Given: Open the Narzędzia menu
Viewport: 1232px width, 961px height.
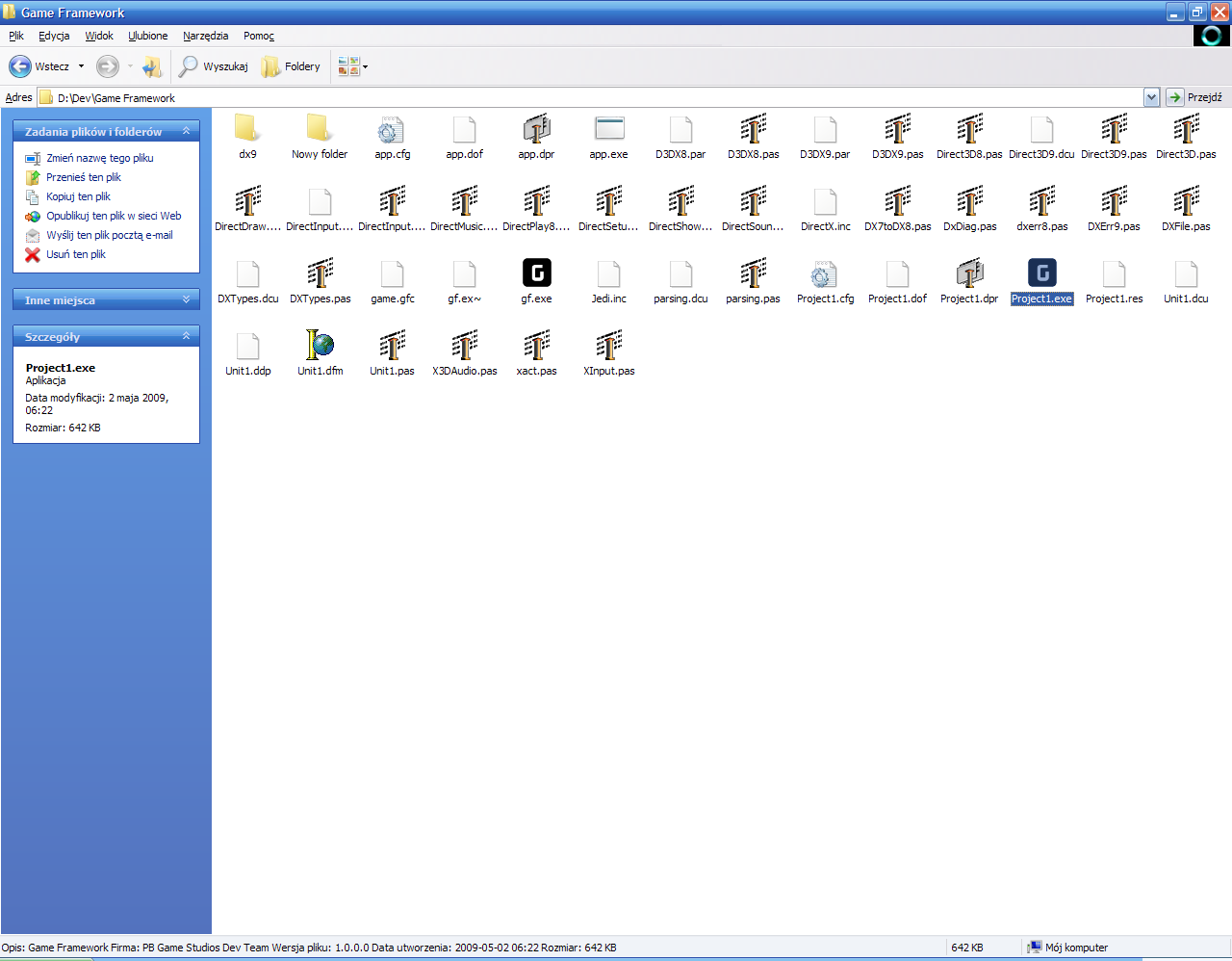Looking at the screenshot, I should pos(205,36).
